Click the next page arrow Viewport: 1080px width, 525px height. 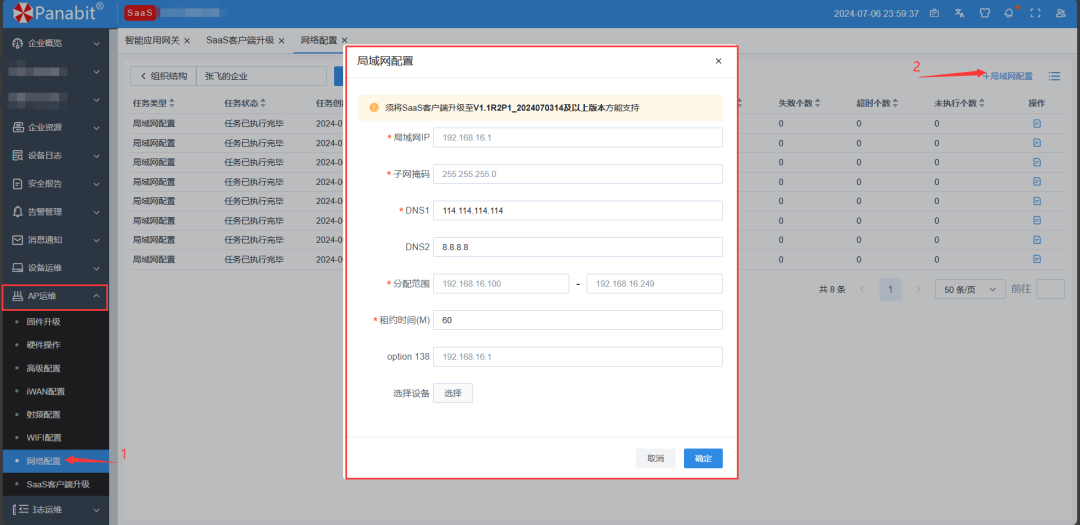tap(917, 289)
